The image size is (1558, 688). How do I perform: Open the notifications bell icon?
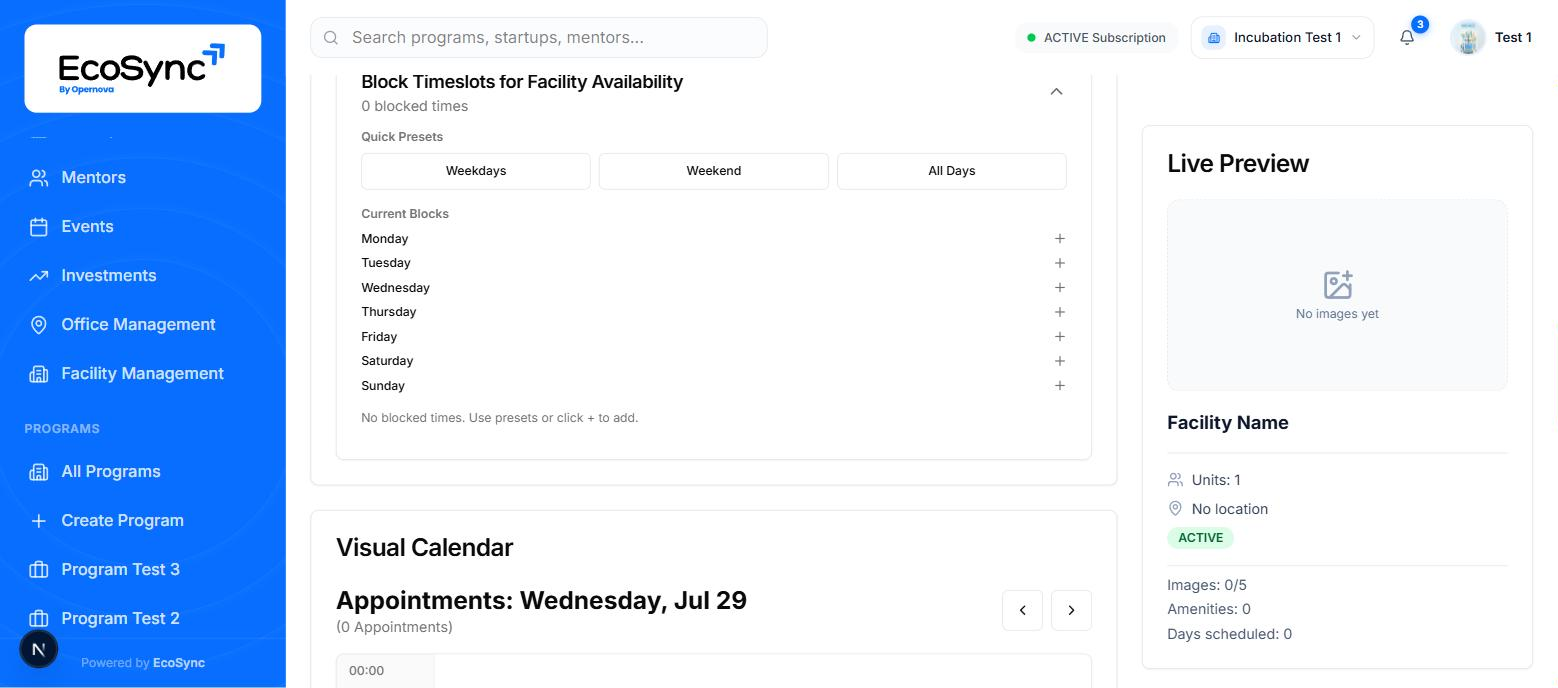[1407, 38]
